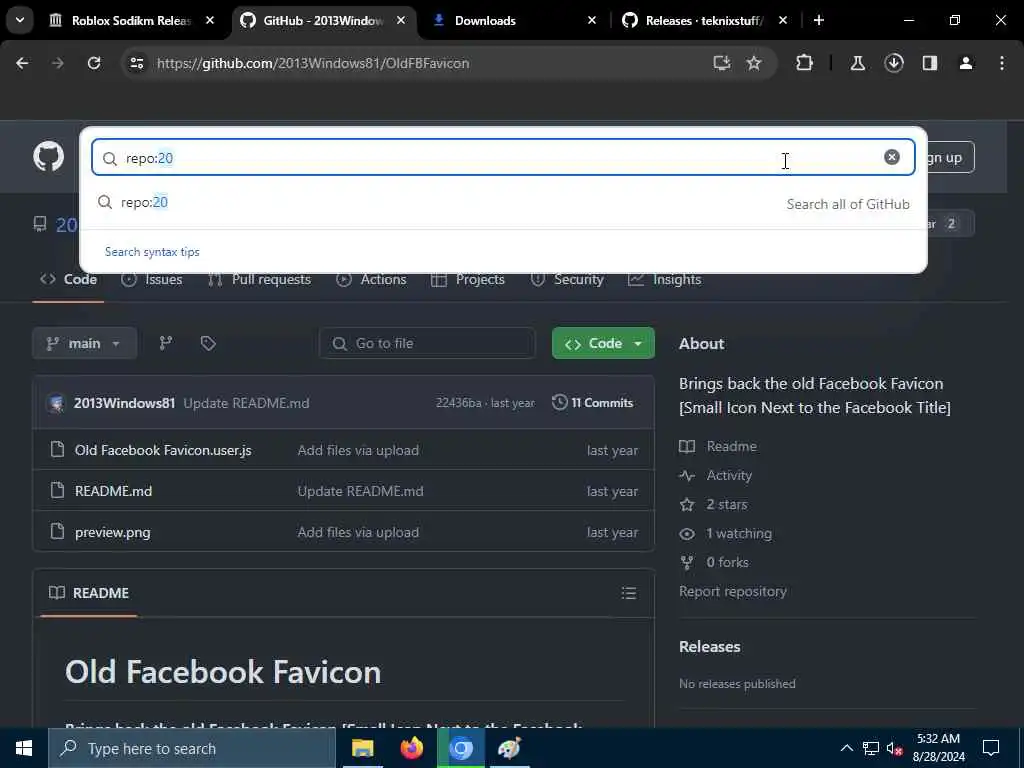
Task: Clear the search box with the X icon
Action: tap(891, 157)
